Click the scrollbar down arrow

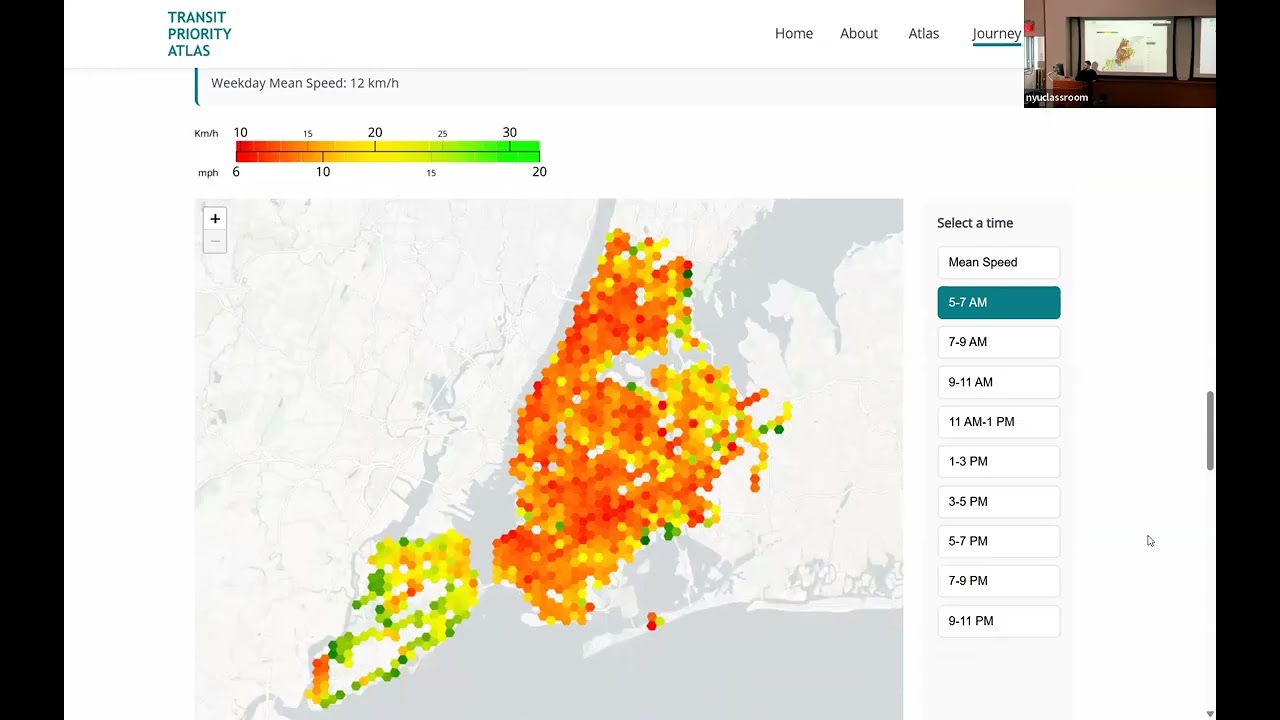[1210, 713]
